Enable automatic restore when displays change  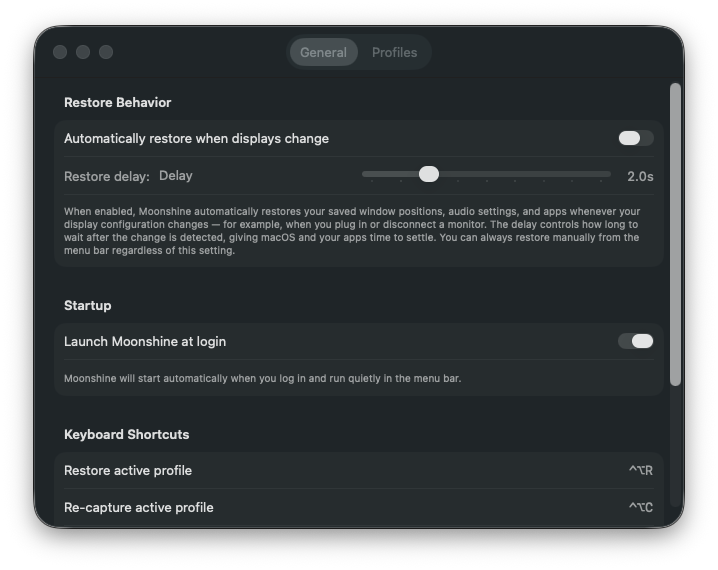click(x=635, y=138)
